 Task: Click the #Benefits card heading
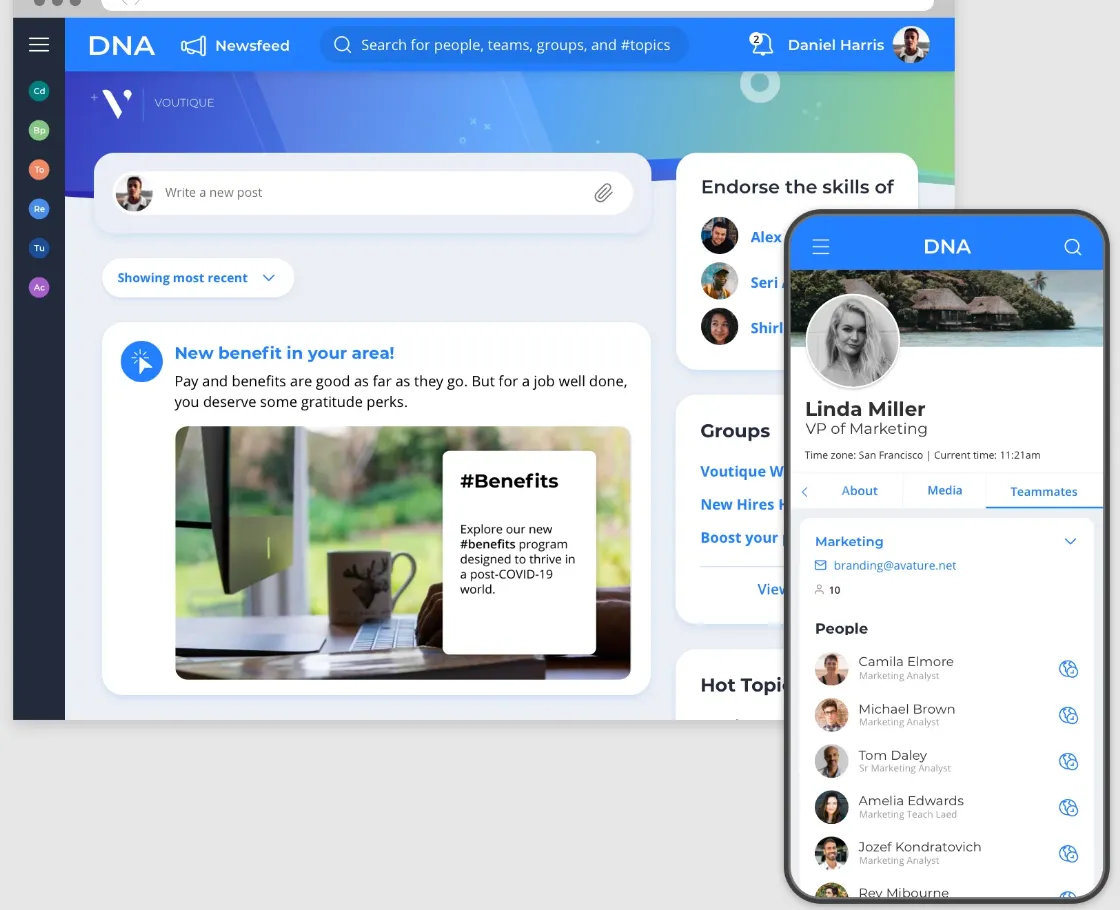tap(509, 481)
